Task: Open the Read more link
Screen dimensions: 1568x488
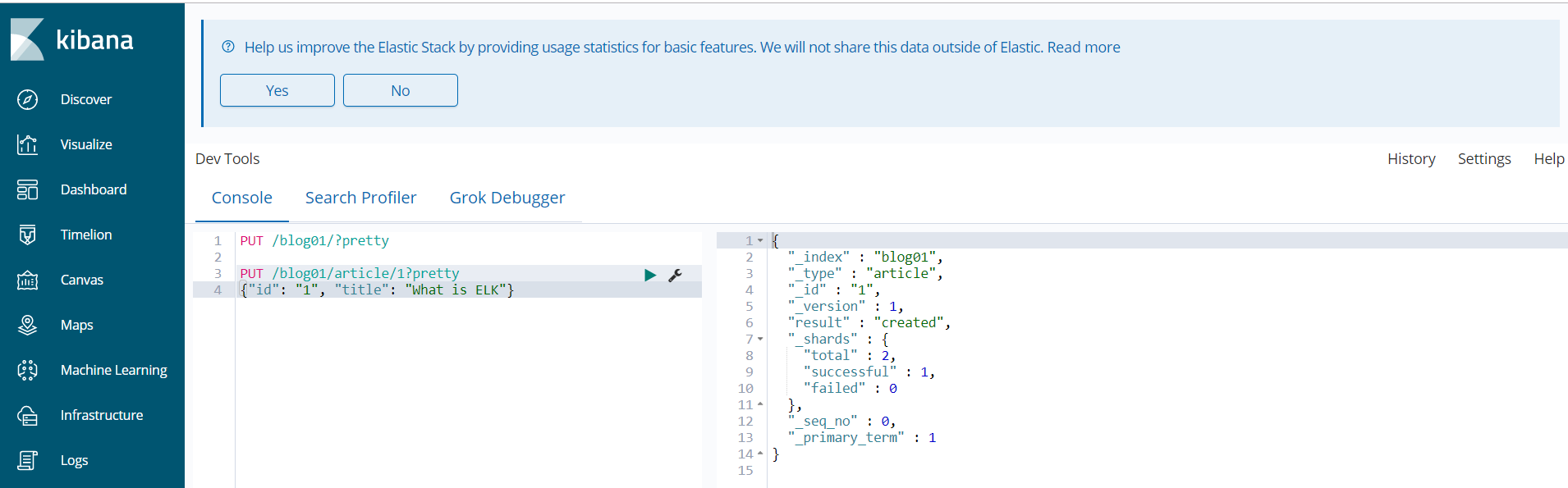Action: point(1083,48)
